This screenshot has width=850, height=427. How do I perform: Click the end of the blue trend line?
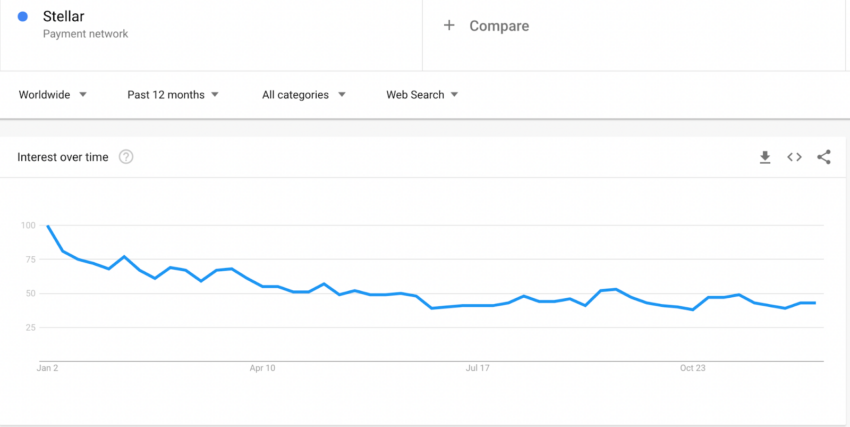click(x=815, y=303)
